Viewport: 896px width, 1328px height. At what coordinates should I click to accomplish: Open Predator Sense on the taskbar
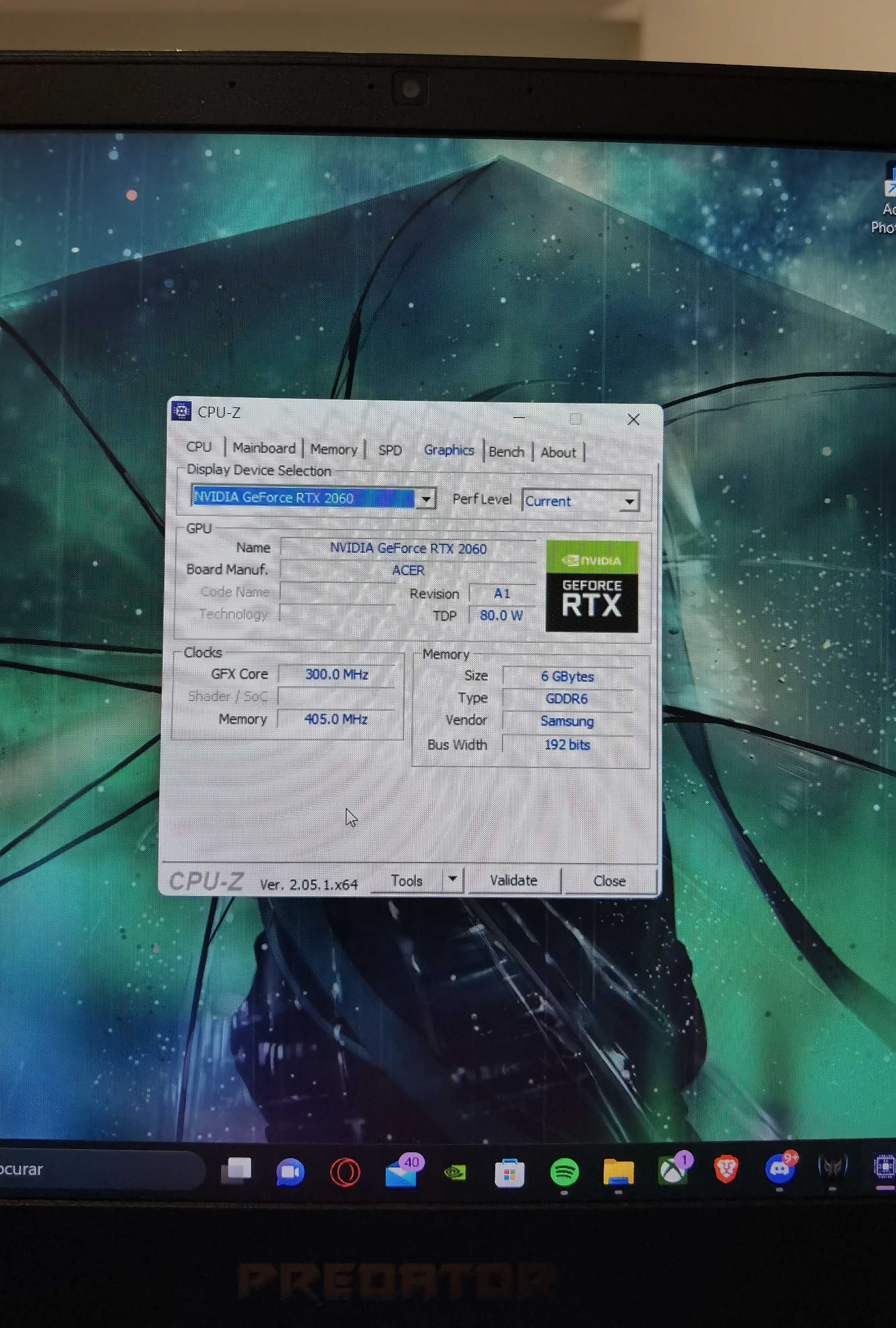[x=833, y=1166]
